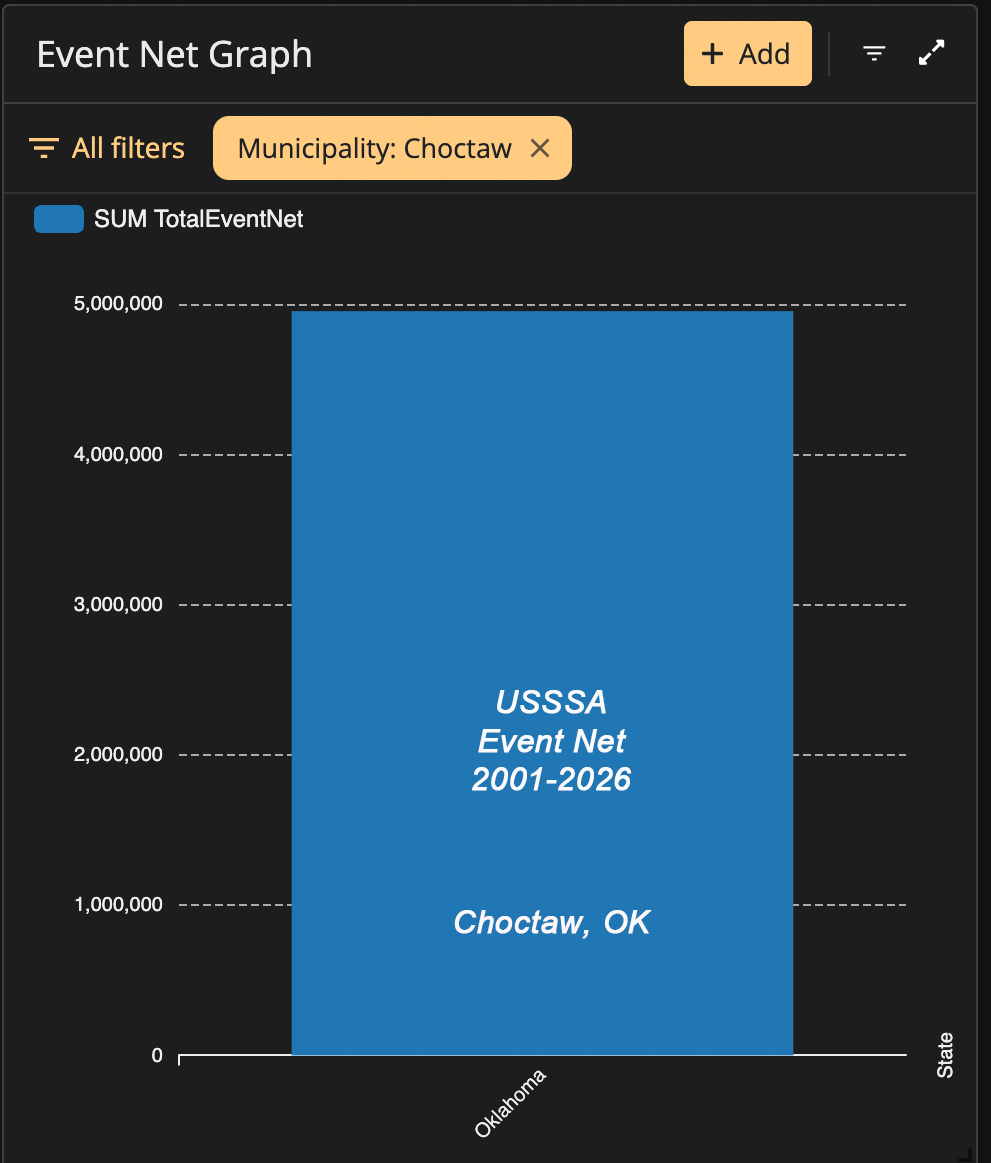This screenshot has width=991, height=1163.
Task: Click the resize handle at panel corner
Action: coord(966,1153)
